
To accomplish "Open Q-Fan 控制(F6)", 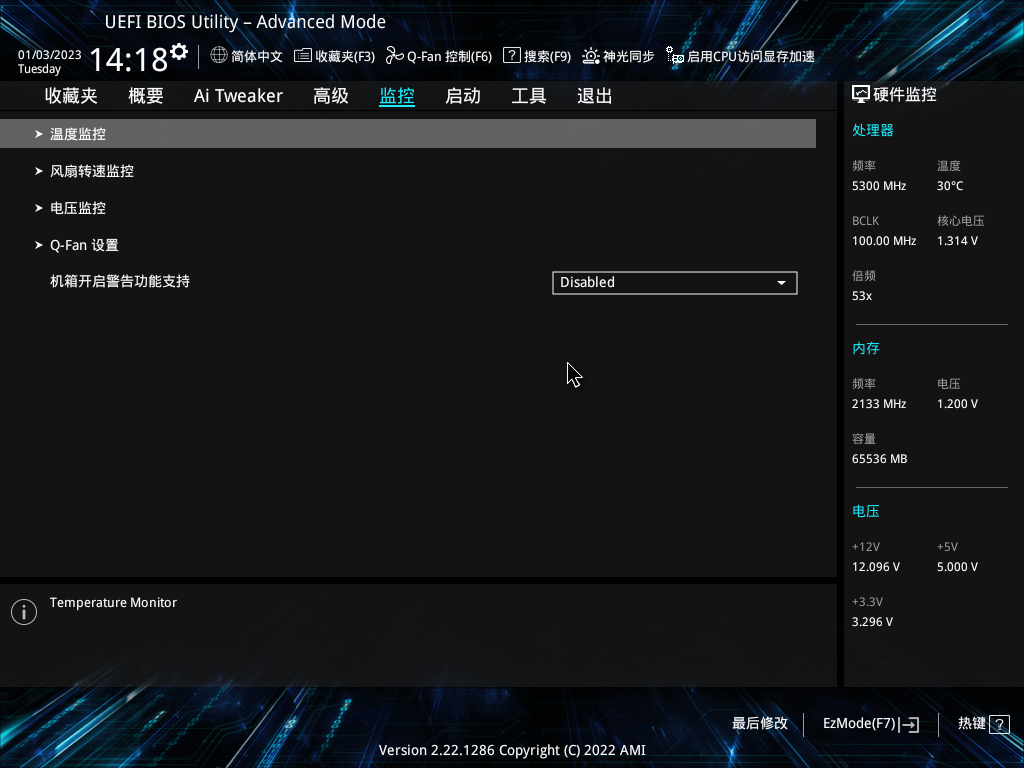I will coord(439,56).
